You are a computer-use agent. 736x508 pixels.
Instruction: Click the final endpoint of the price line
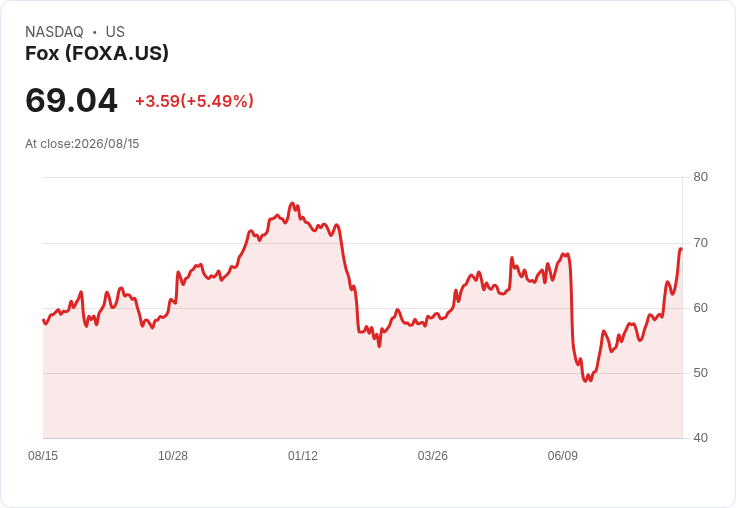681,249
